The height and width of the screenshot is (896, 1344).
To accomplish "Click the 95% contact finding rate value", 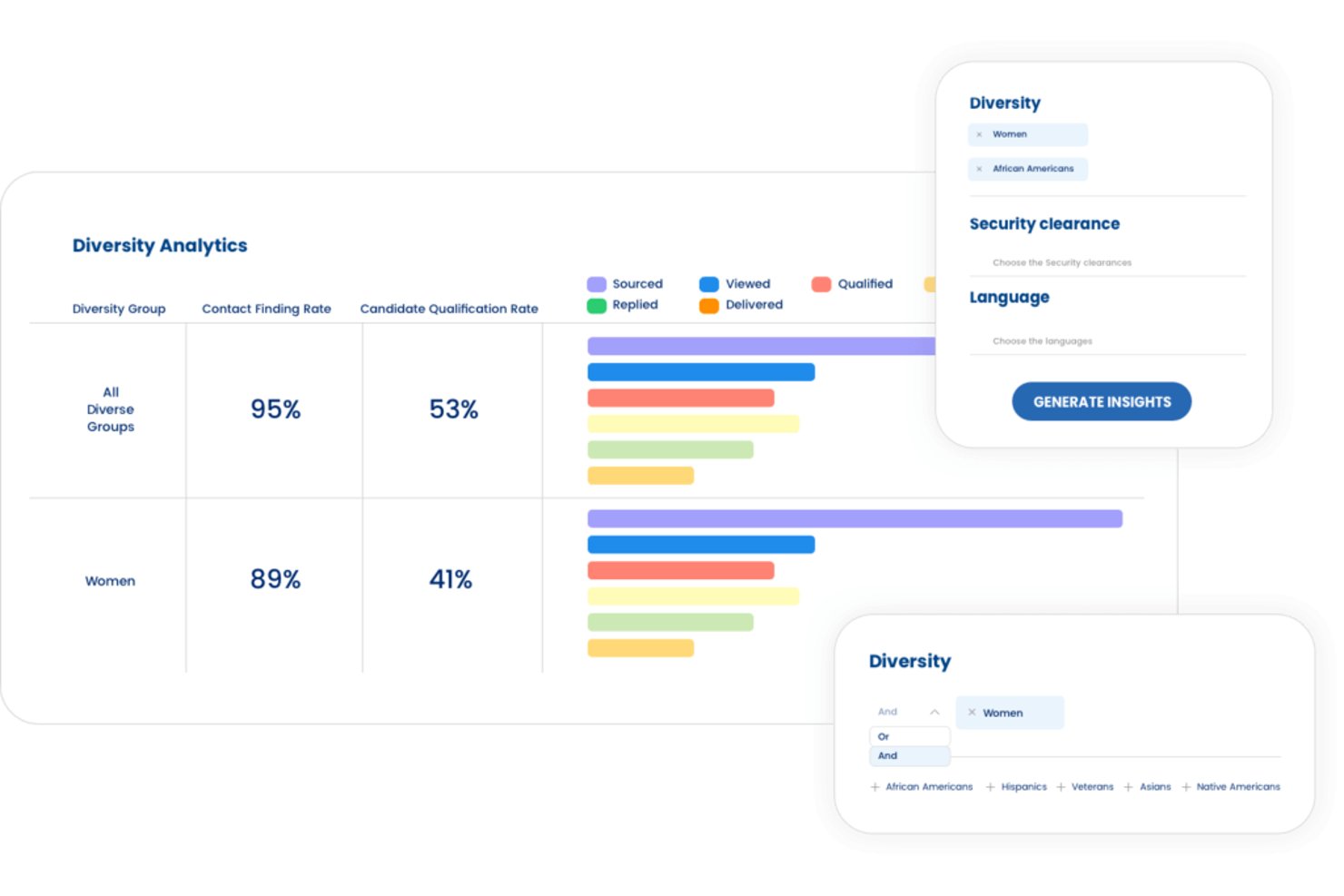I will pos(275,409).
